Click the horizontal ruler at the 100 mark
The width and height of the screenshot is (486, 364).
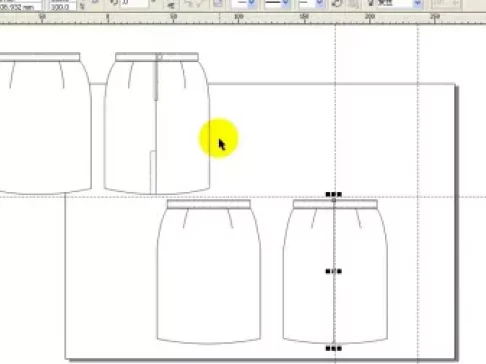[x=239, y=18]
